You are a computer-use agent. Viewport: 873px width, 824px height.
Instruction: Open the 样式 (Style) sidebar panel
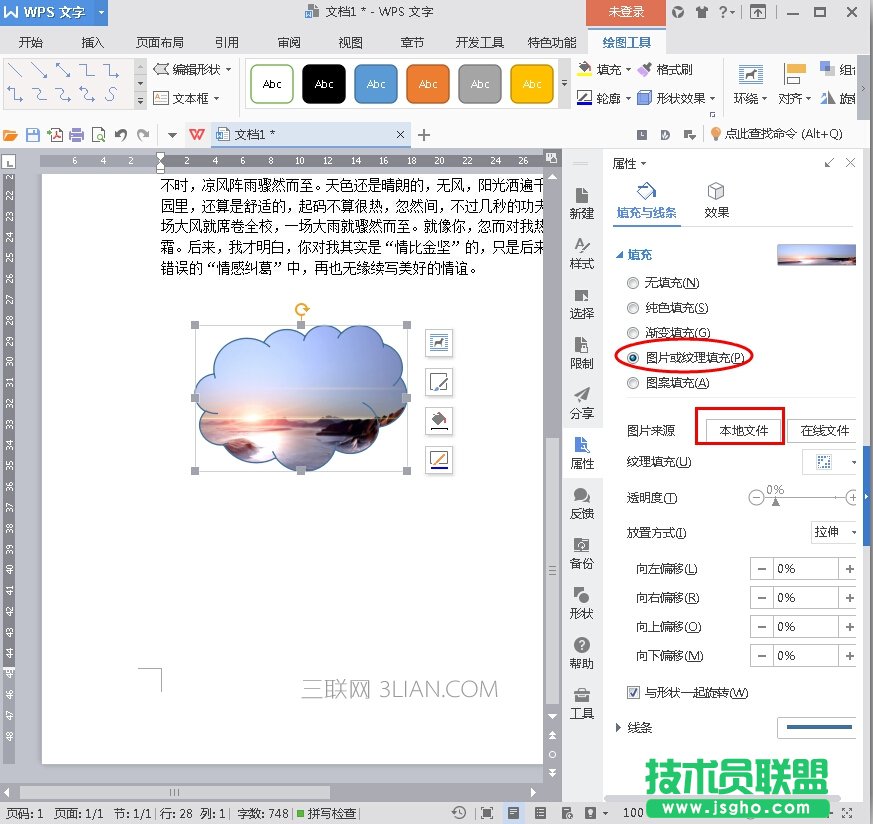click(581, 252)
